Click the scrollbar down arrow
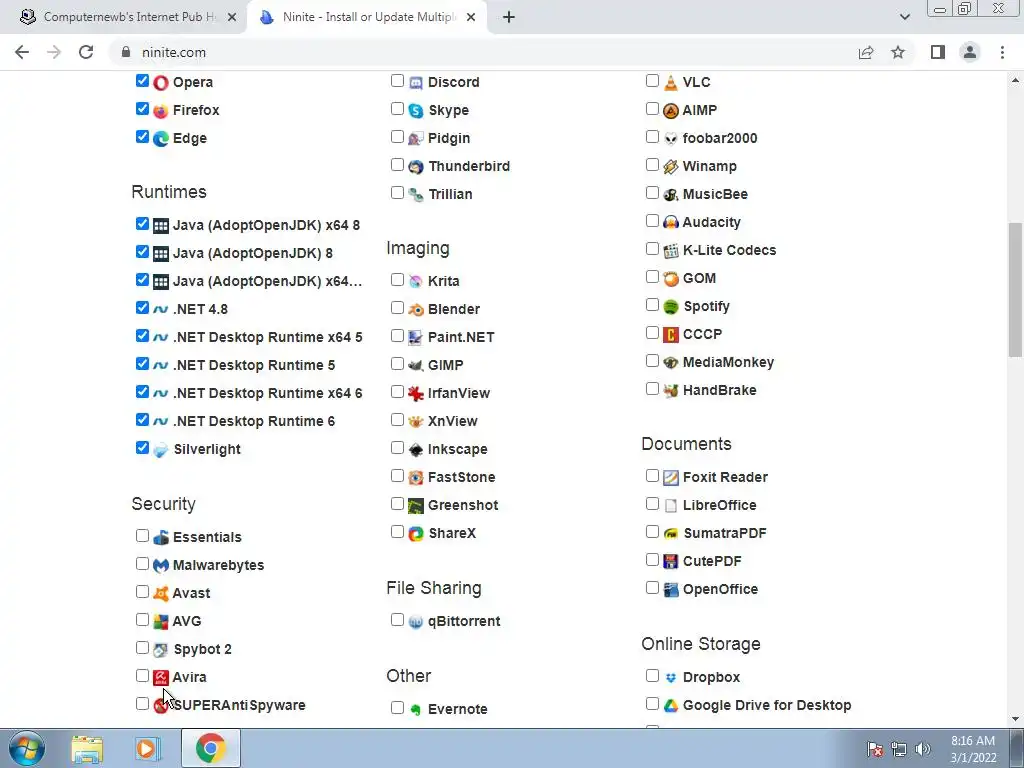 (x=1015, y=719)
